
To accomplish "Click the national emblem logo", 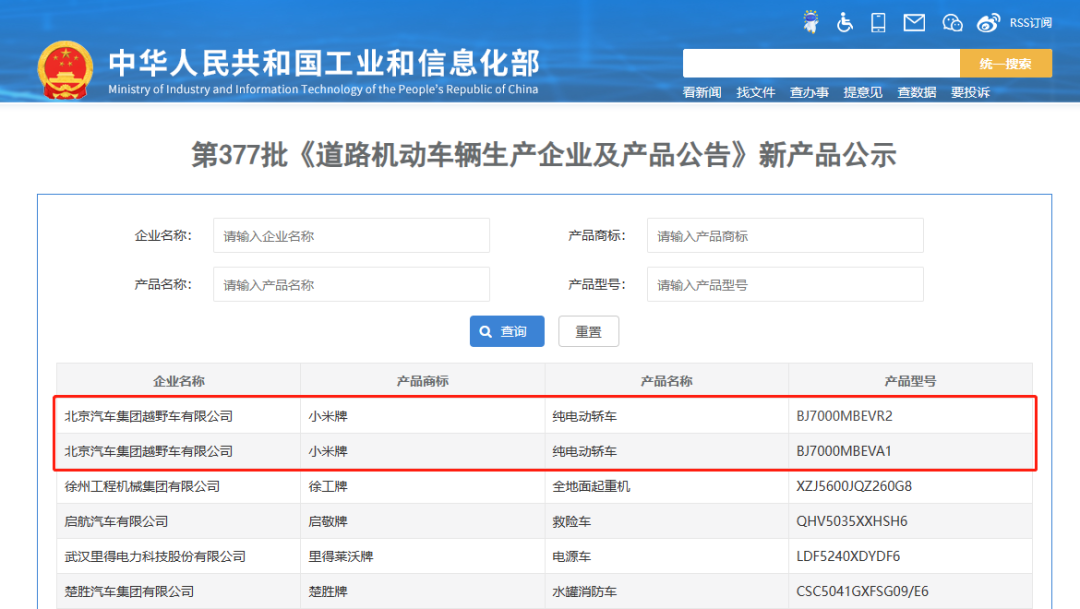I will pyautogui.click(x=65, y=70).
